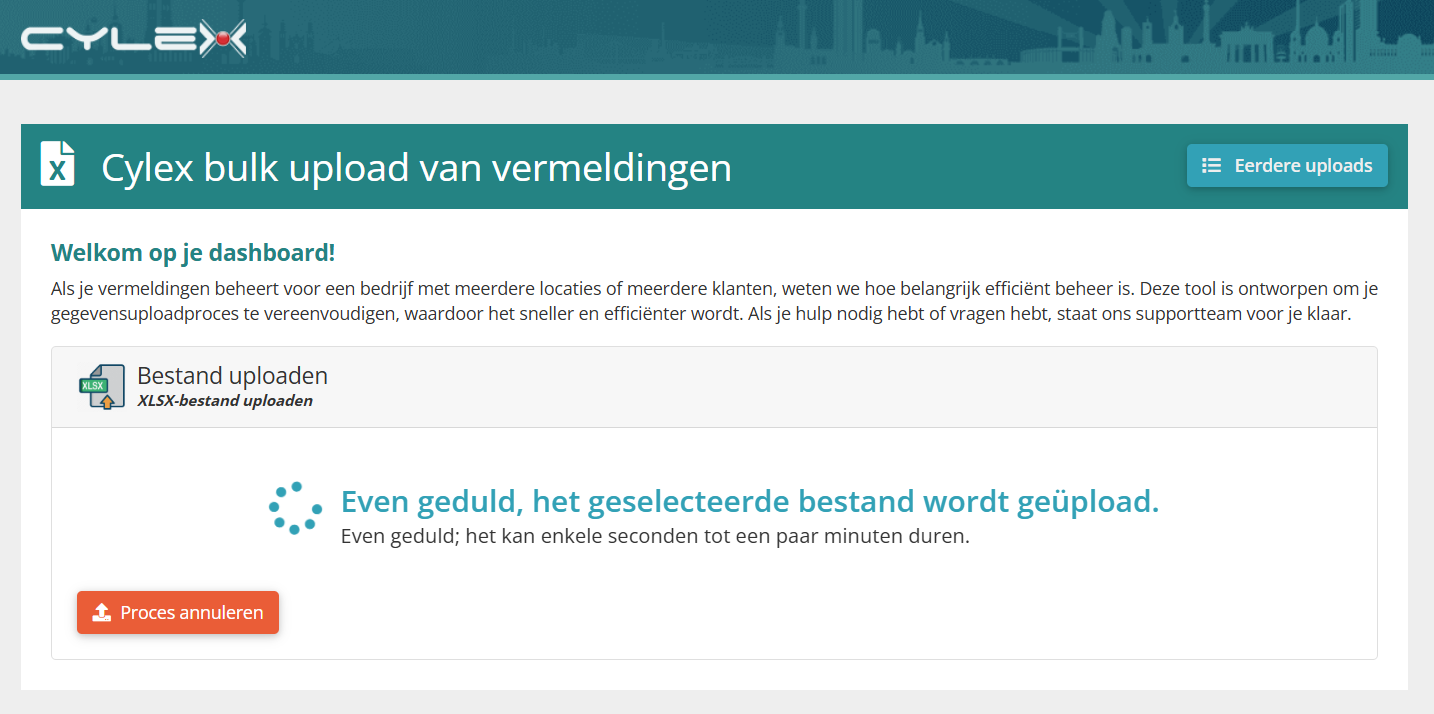The height and width of the screenshot is (714, 1434).
Task: Open the Eerdere uploads list
Action: click(1287, 166)
